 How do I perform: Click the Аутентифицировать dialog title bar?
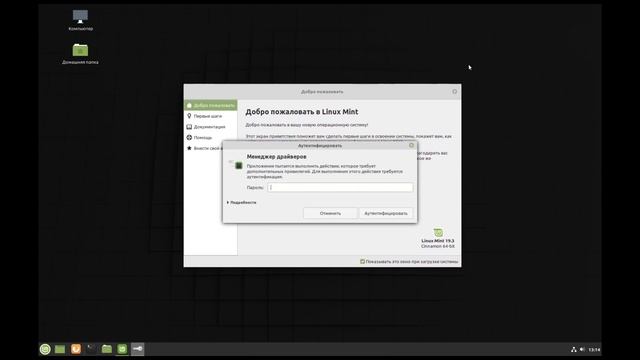click(x=320, y=145)
